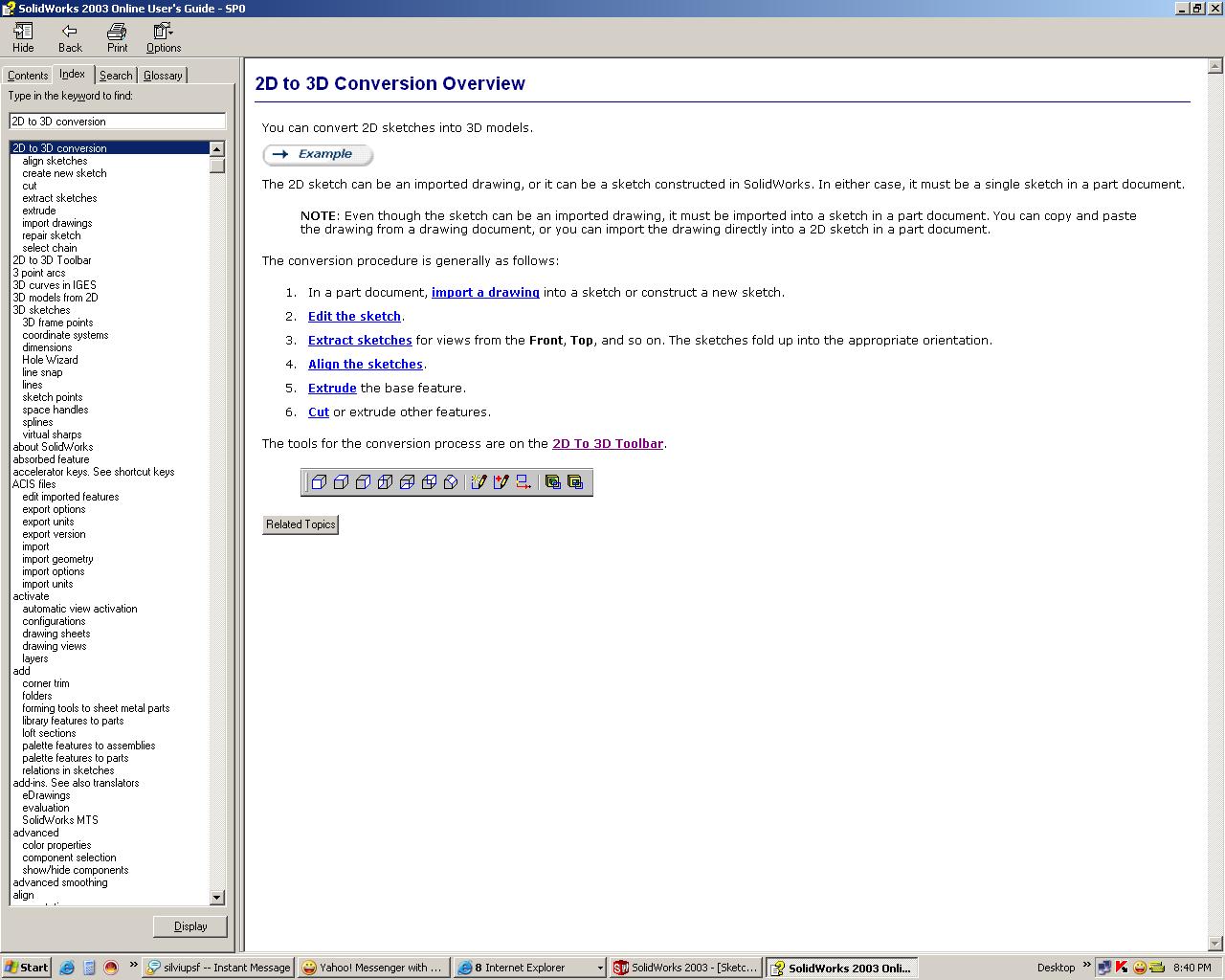Select 'export version' index entry

(x=54, y=534)
